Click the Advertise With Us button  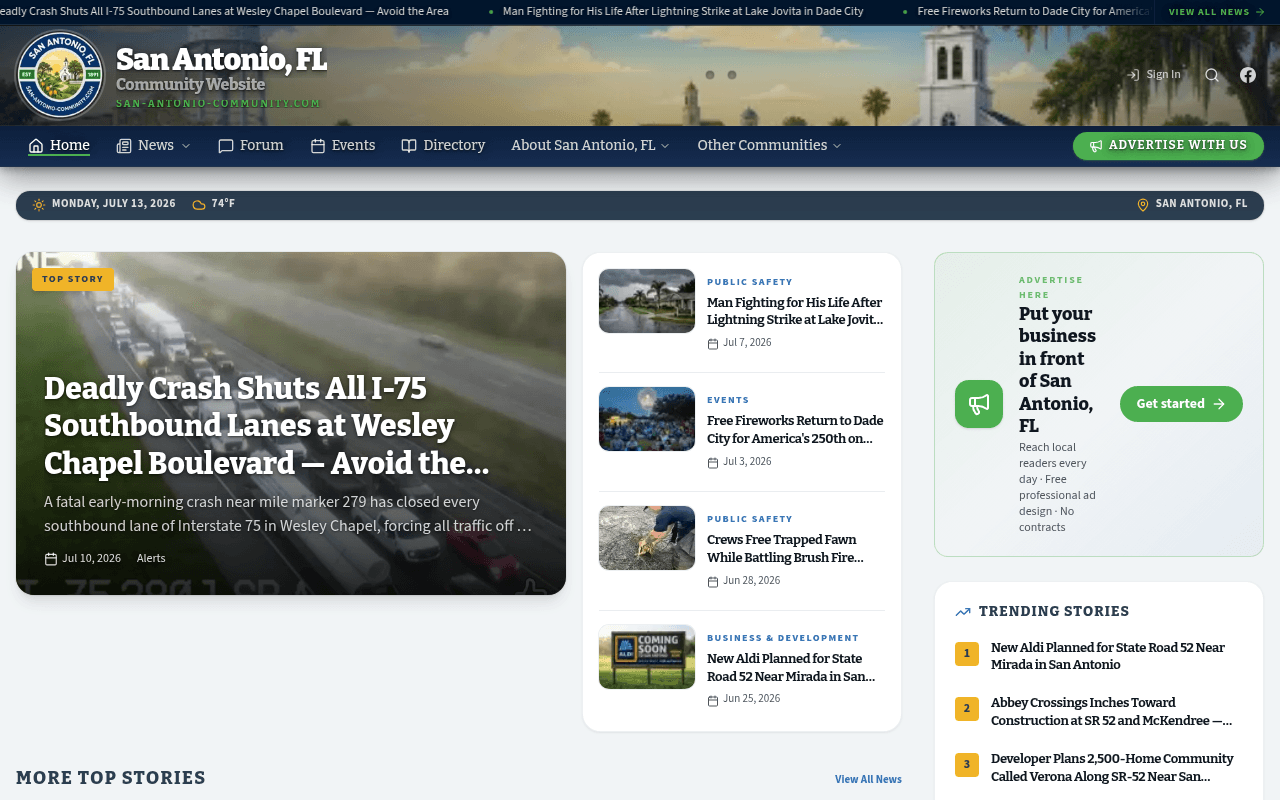click(1168, 146)
